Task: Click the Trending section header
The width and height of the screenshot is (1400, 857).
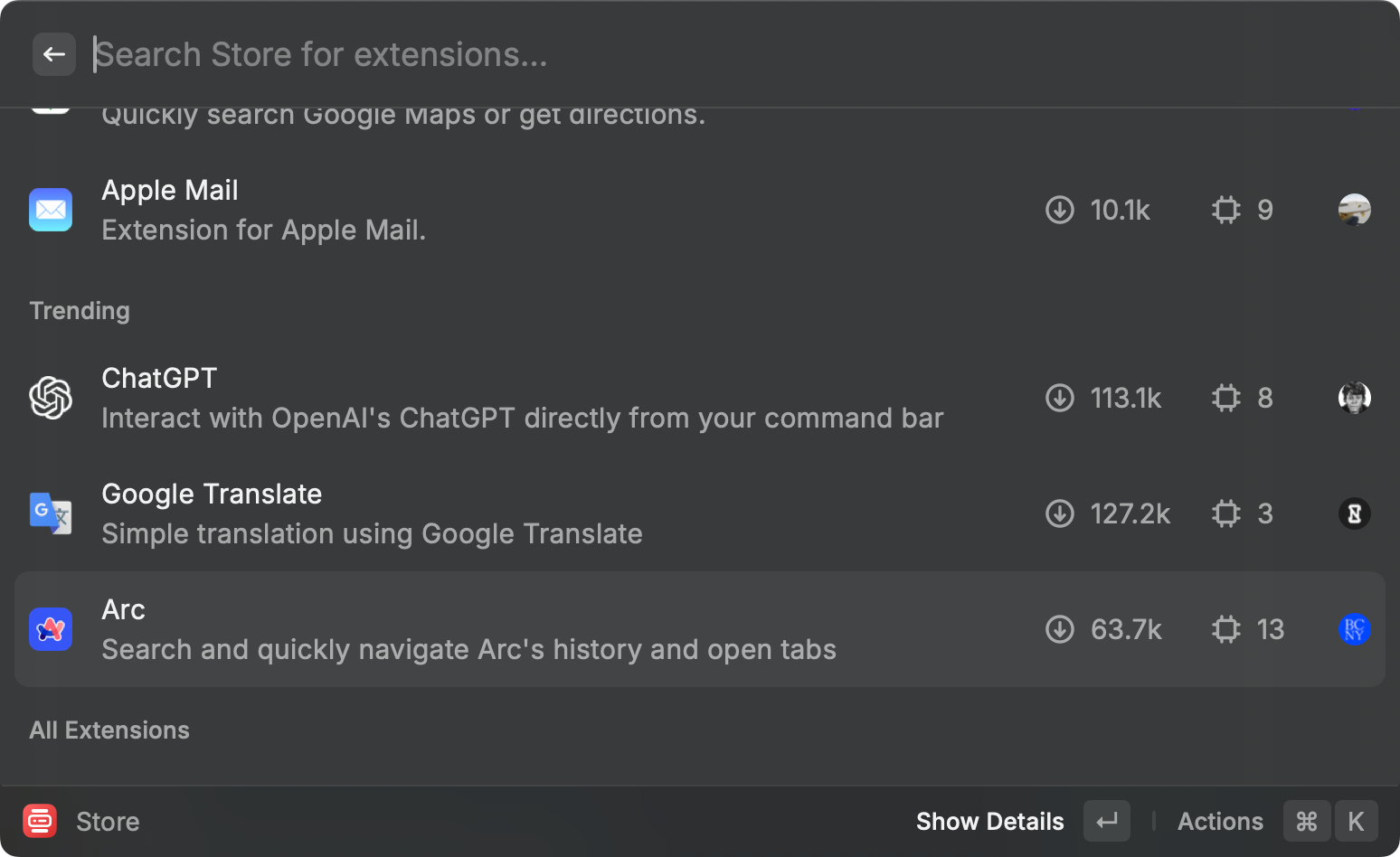Action: [x=80, y=311]
